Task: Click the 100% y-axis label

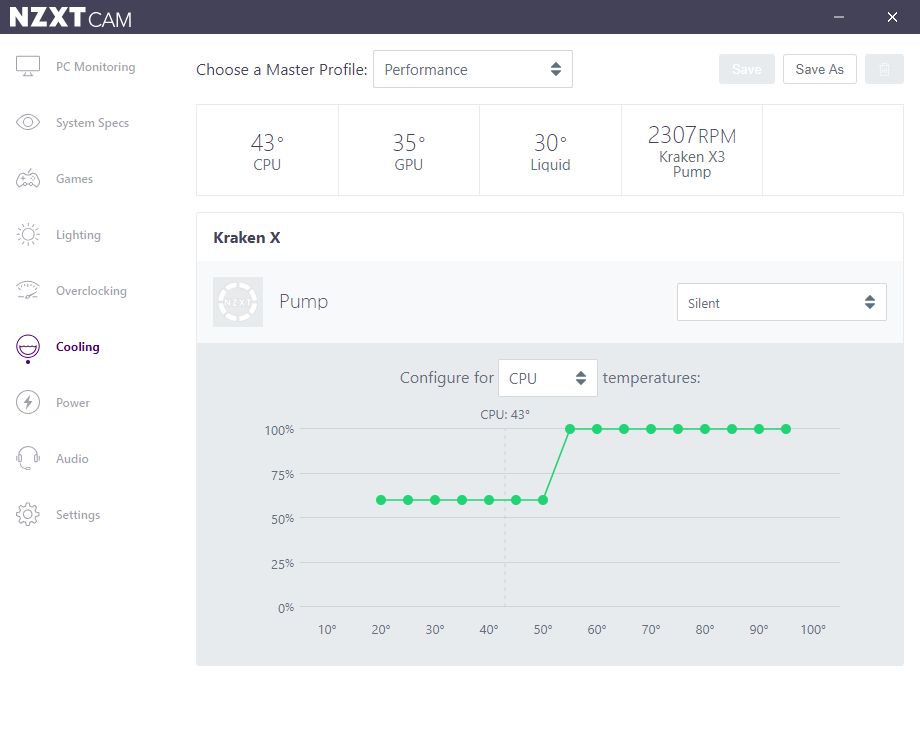Action: (279, 430)
